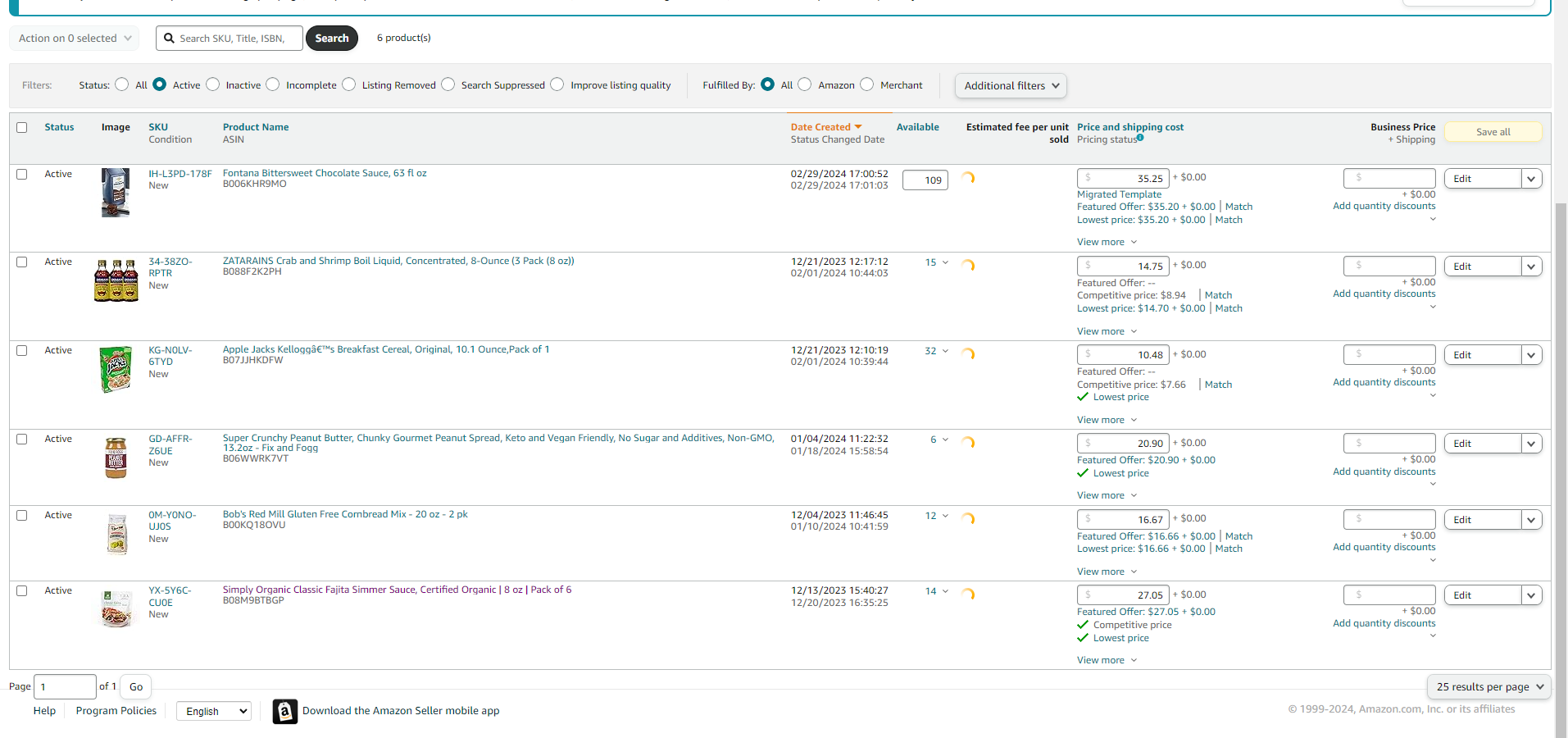Open Fontana Chocolate Sauce product image
1568x738 pixels.
[x=116, y=193]
